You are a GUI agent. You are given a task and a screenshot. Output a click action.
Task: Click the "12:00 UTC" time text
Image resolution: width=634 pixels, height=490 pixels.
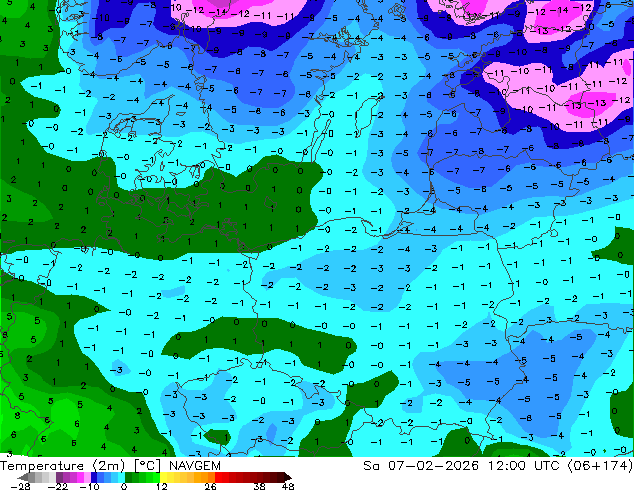click(x=523, y=466)
